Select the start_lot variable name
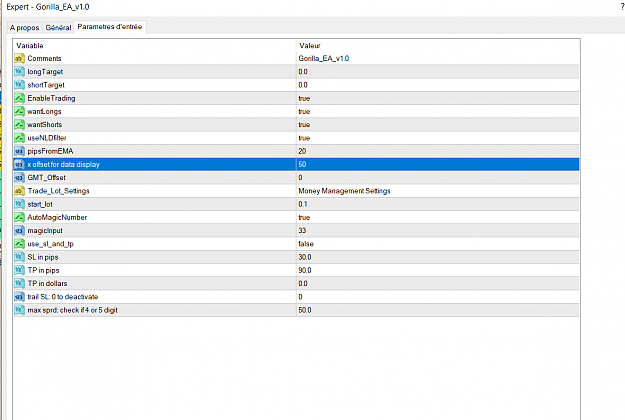The height and width of the screenshot is (420, 625). tap(40, 204)
